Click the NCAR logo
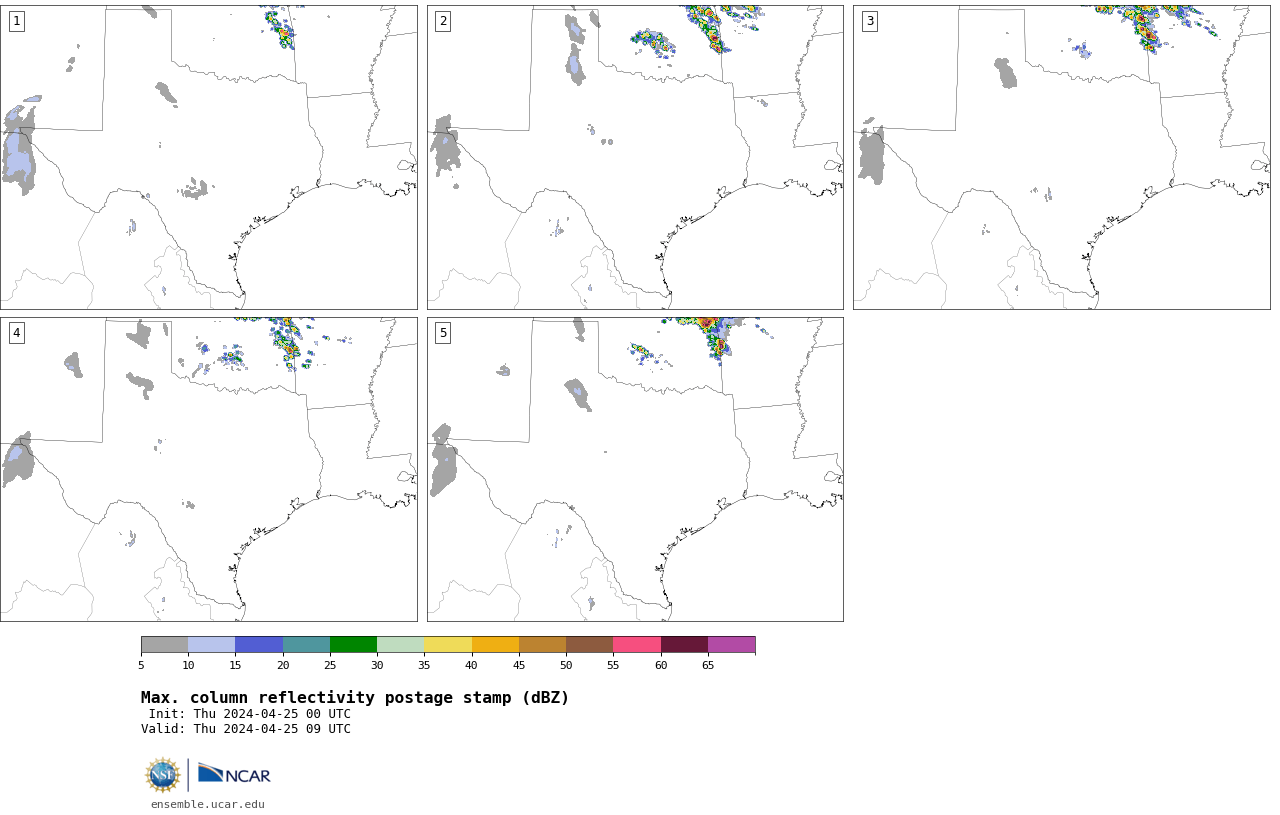 pyautogui.click(x=234, y=774)
